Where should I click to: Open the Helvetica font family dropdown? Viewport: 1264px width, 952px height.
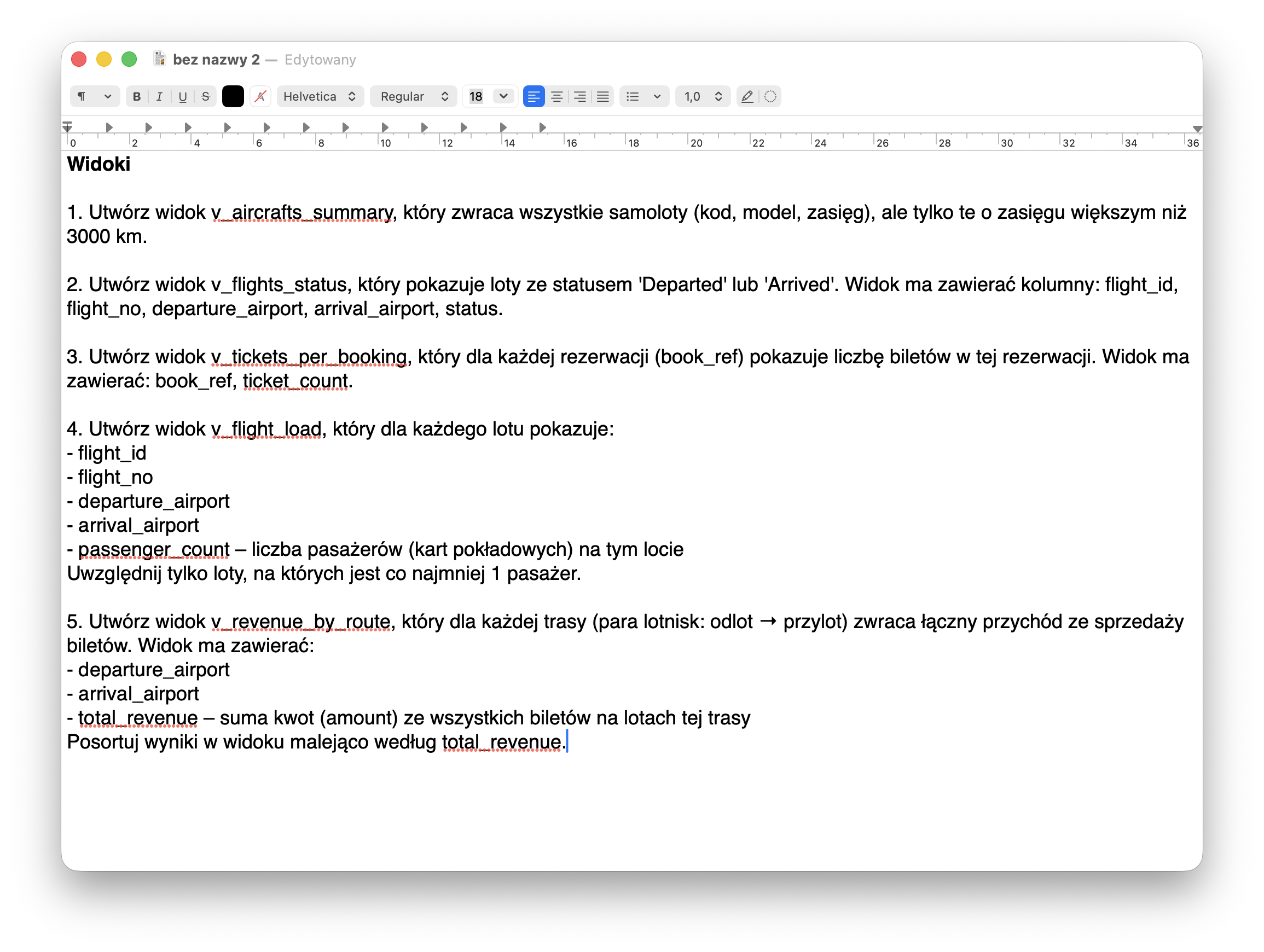click(320, 97)
